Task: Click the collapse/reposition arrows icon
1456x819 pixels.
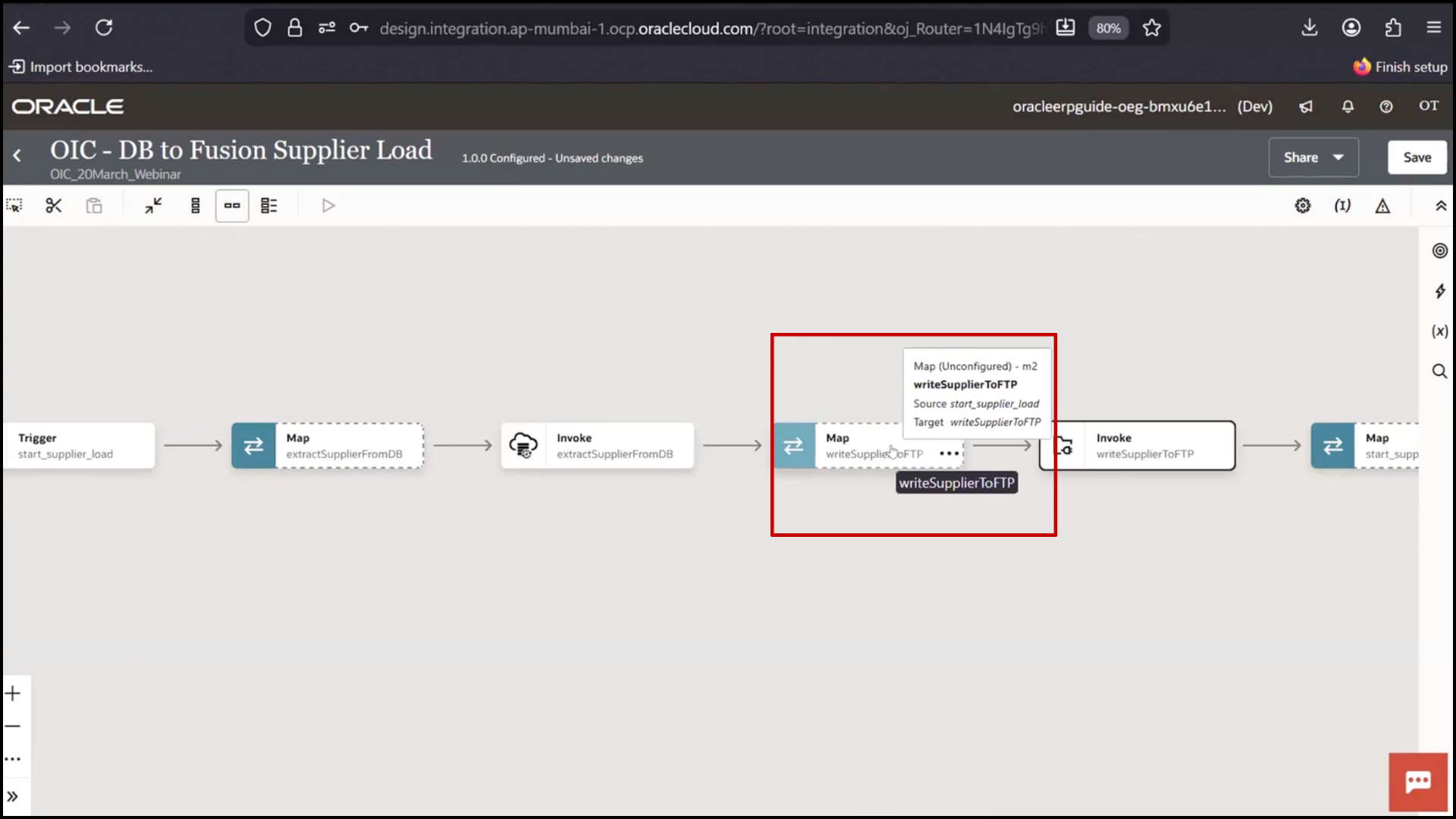Action: (x=153, y=206)
